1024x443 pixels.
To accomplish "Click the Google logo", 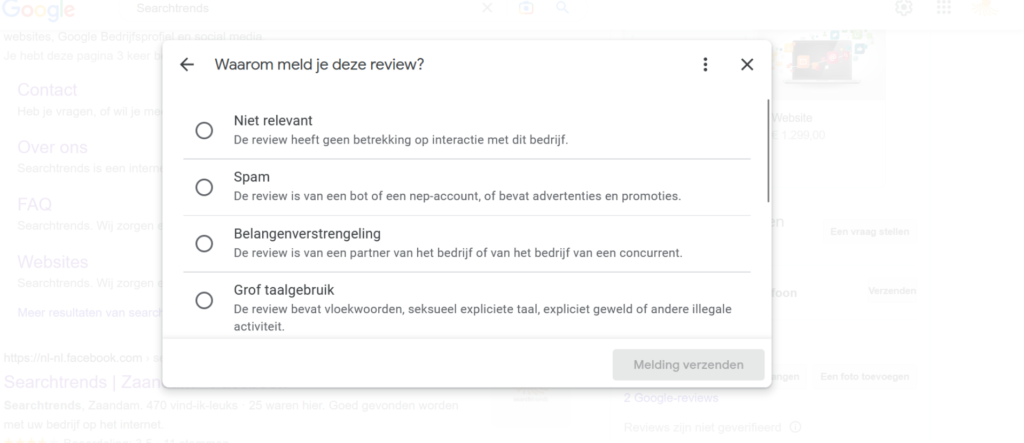I will [x=38, y=10].
